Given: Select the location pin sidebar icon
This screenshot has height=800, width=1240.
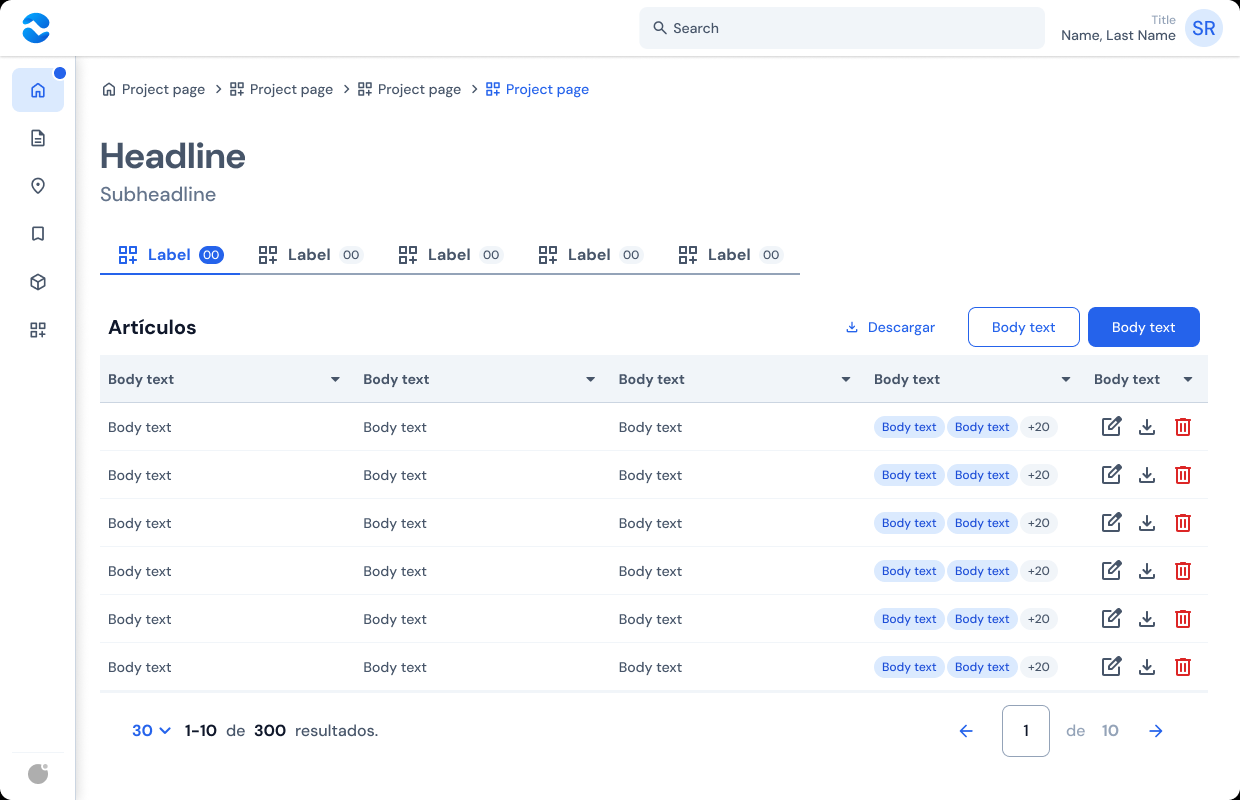Looking at the screenshot, I should point(38,186).
